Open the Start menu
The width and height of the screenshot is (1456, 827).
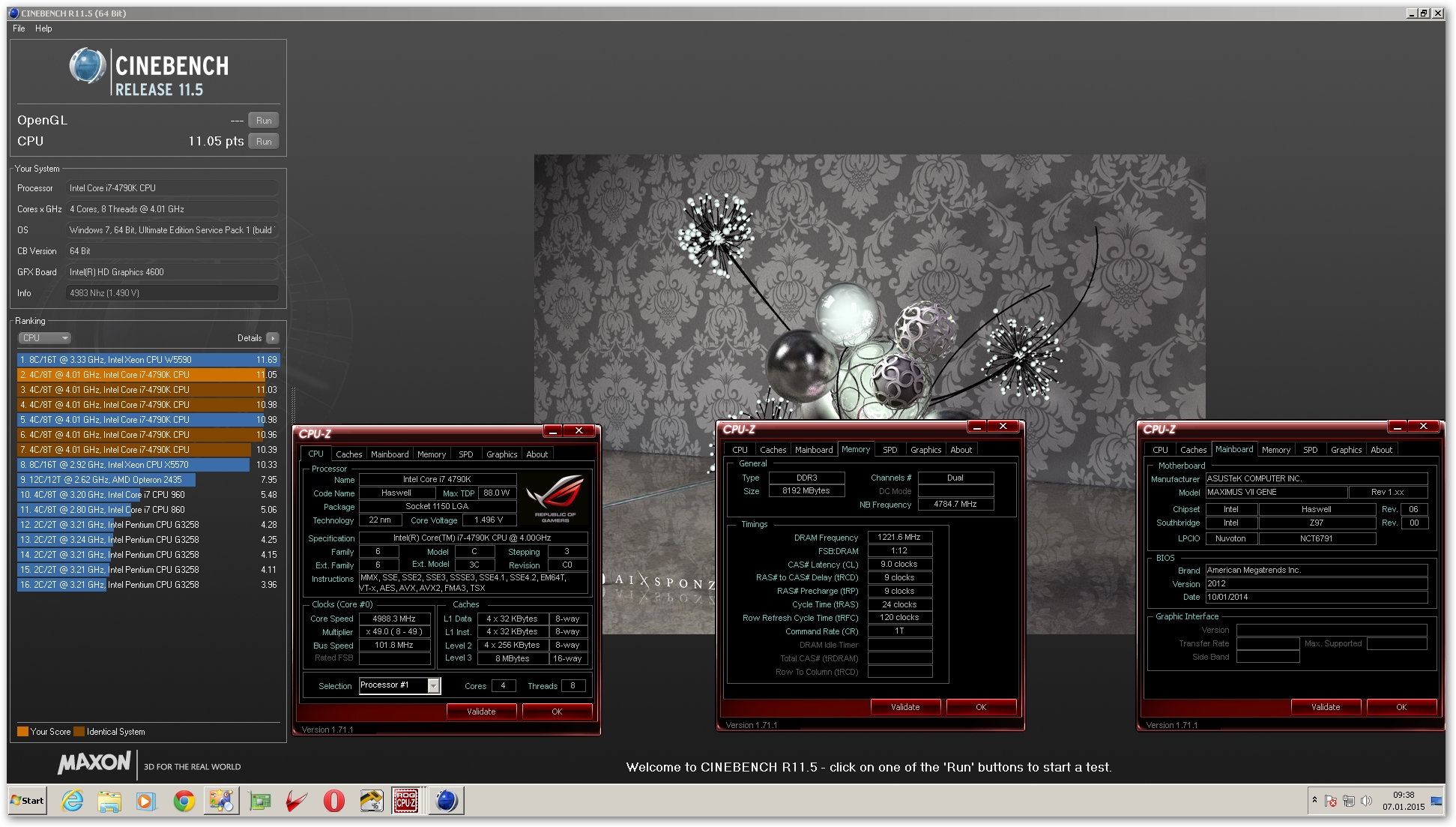point(27,801)
